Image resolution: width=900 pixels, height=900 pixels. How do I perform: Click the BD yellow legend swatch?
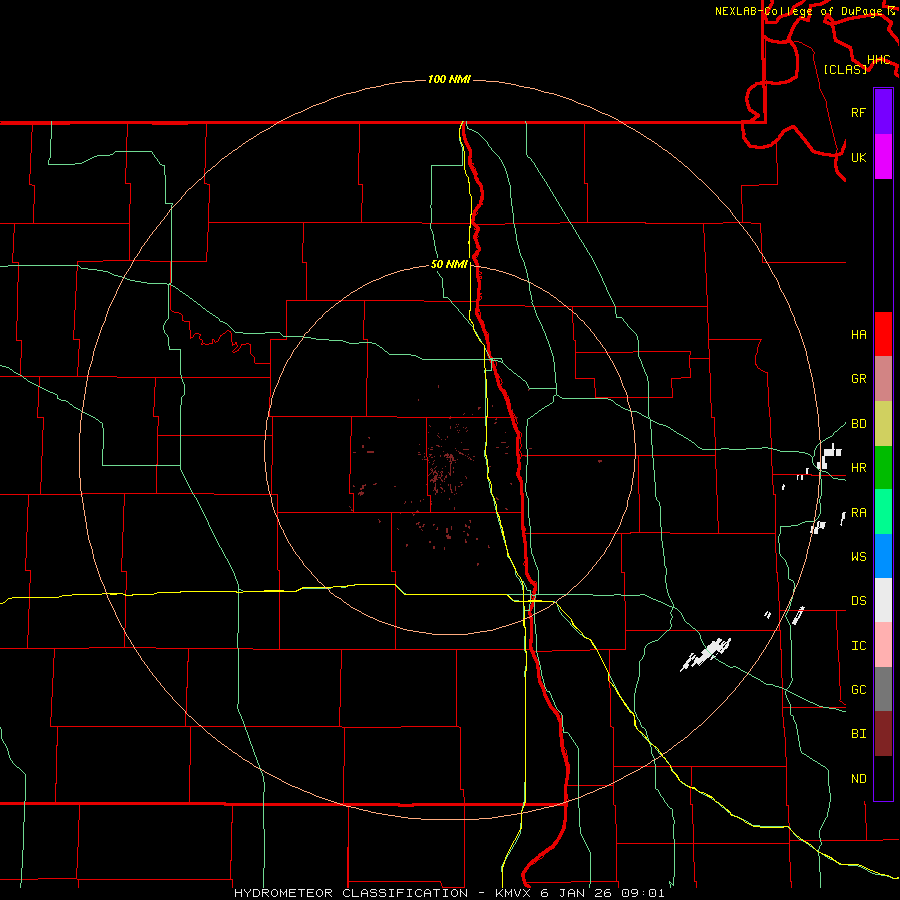point(883,424)
